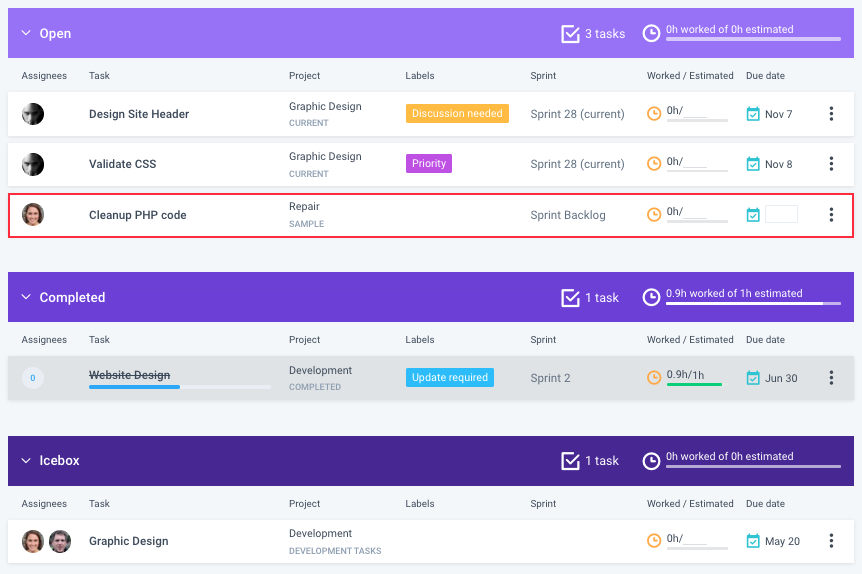Click the task checkbox icon in the Completed header
Viewport: 862px width, 574px height.
point(570,297)
